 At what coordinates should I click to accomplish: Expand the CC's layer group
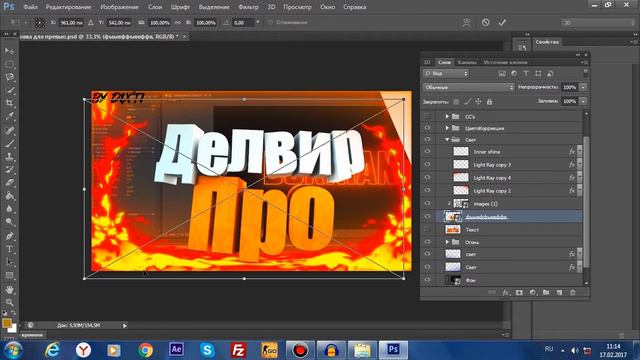(x=447, y=116)
